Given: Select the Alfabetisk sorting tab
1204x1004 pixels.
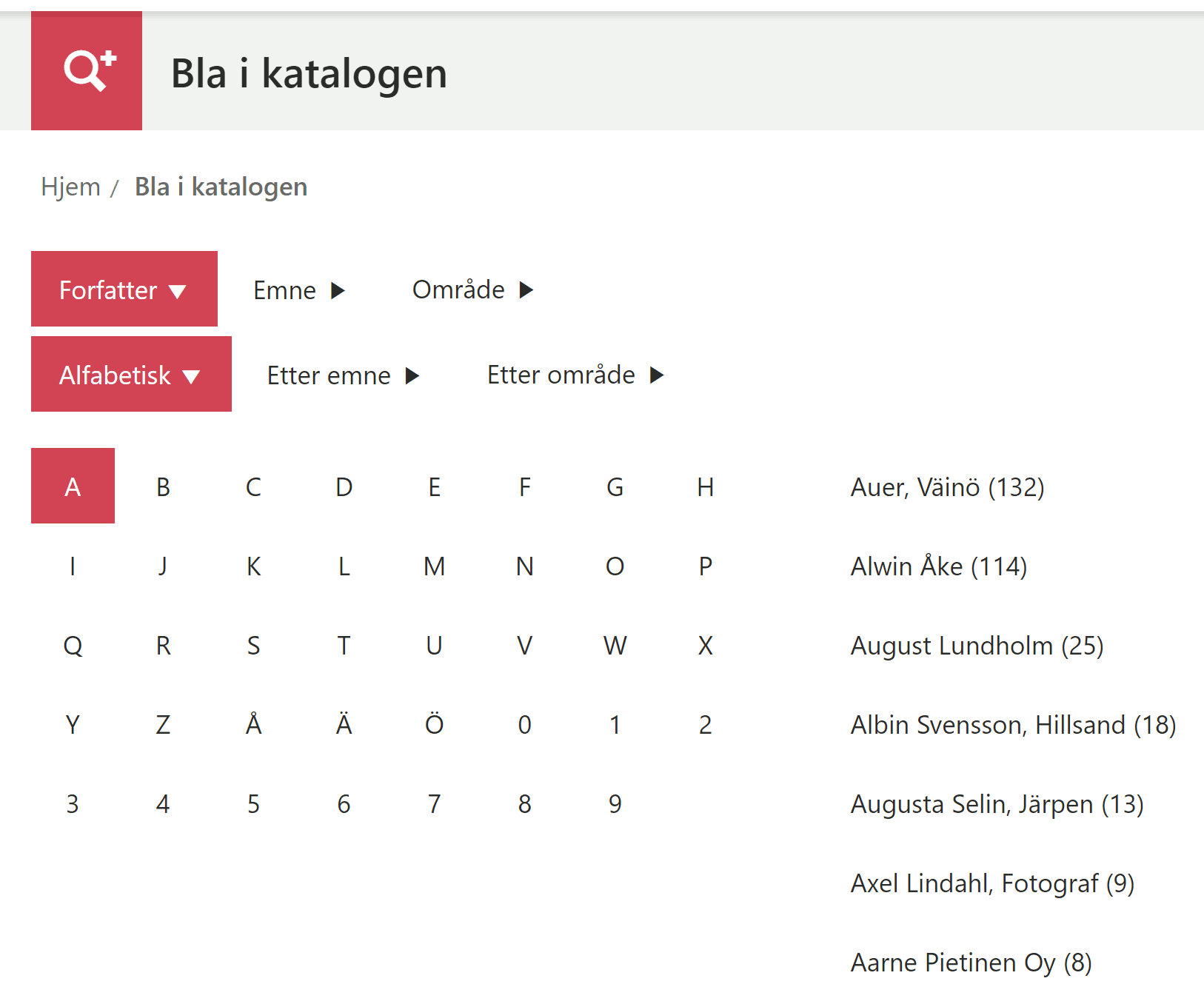Looking at the screenshot, I should pos(131,375).
